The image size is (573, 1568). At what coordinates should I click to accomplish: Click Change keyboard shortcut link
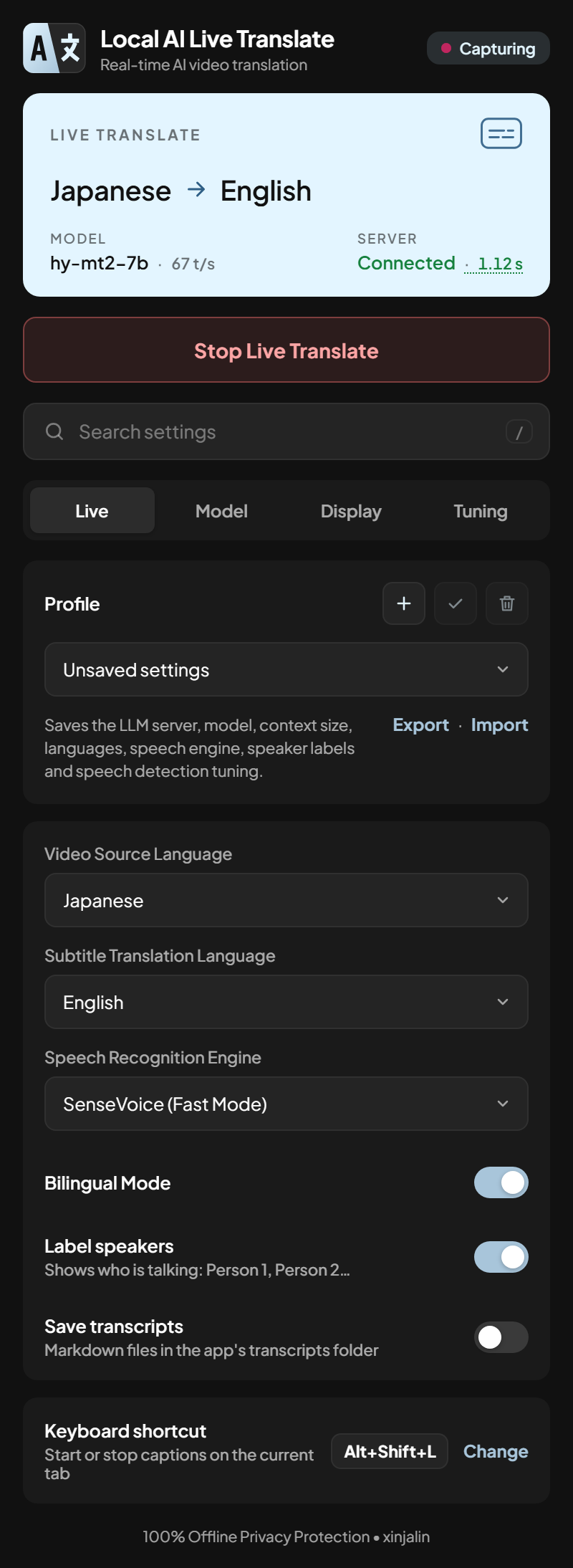click(496, 1451)
